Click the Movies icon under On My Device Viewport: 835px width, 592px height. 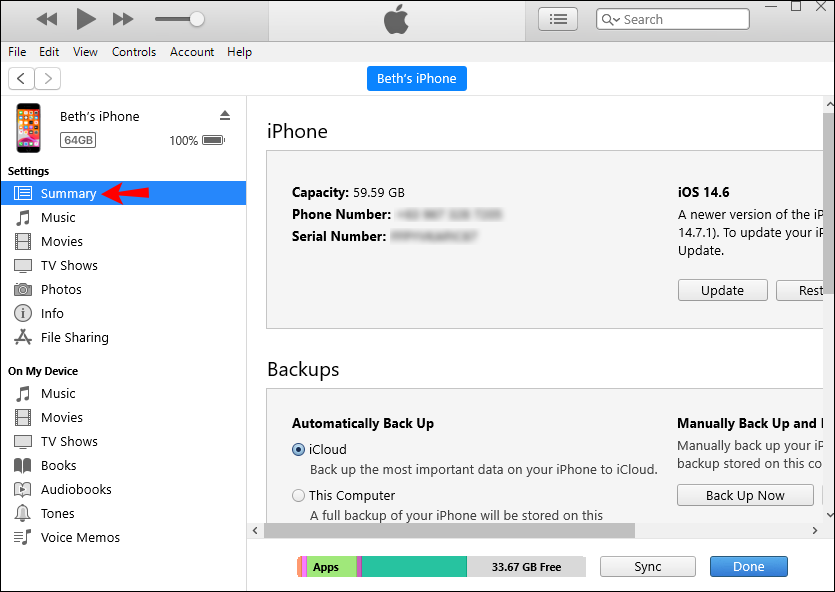[23, 417]
